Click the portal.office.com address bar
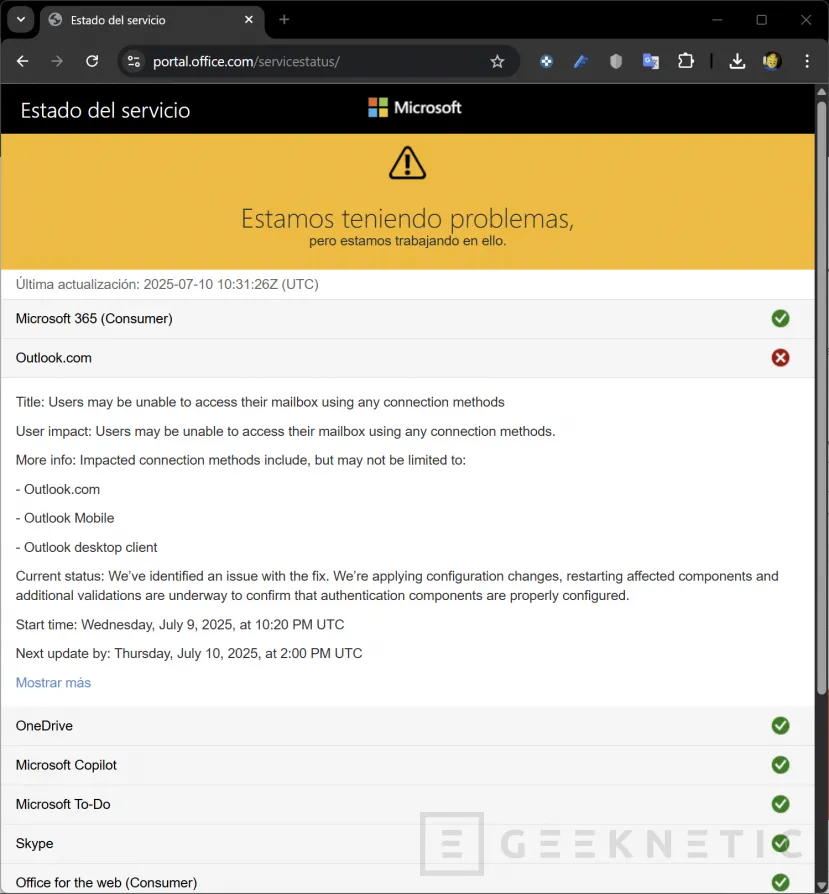 318,61
